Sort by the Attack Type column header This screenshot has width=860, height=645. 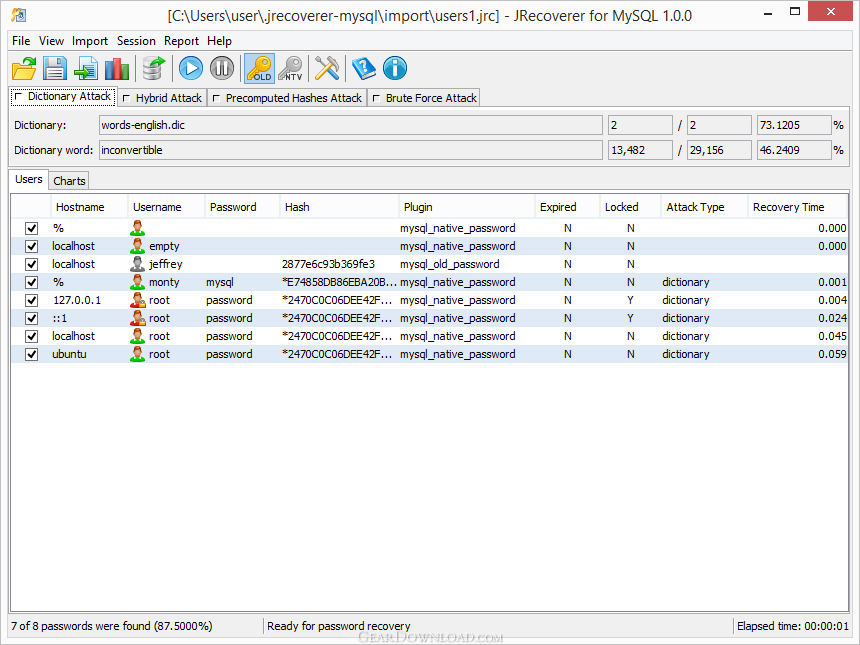(704, 207)
